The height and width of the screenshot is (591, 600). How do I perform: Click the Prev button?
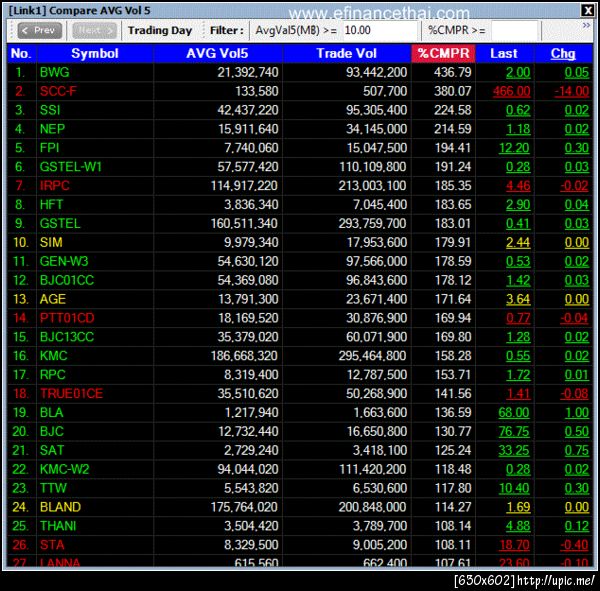click(39, 30)
